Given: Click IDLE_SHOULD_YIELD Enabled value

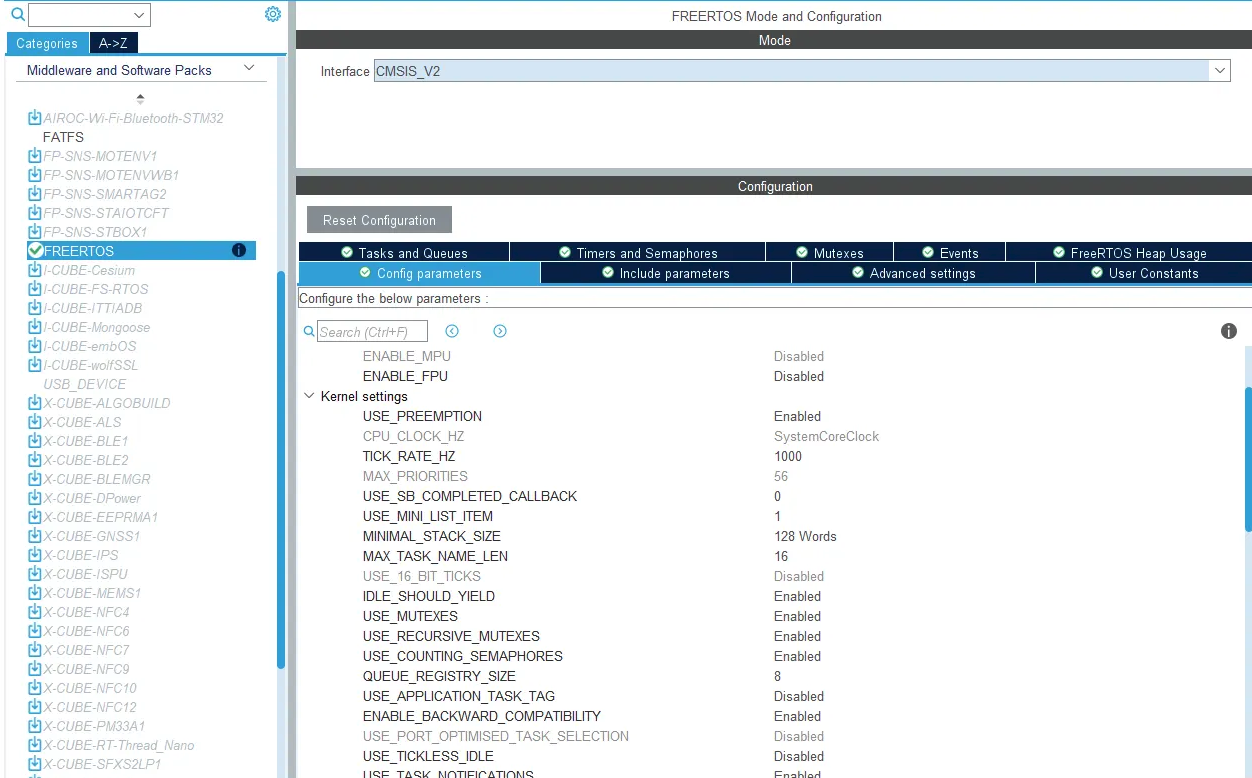Looking at the screenshot, I should (x=797, y=596).
